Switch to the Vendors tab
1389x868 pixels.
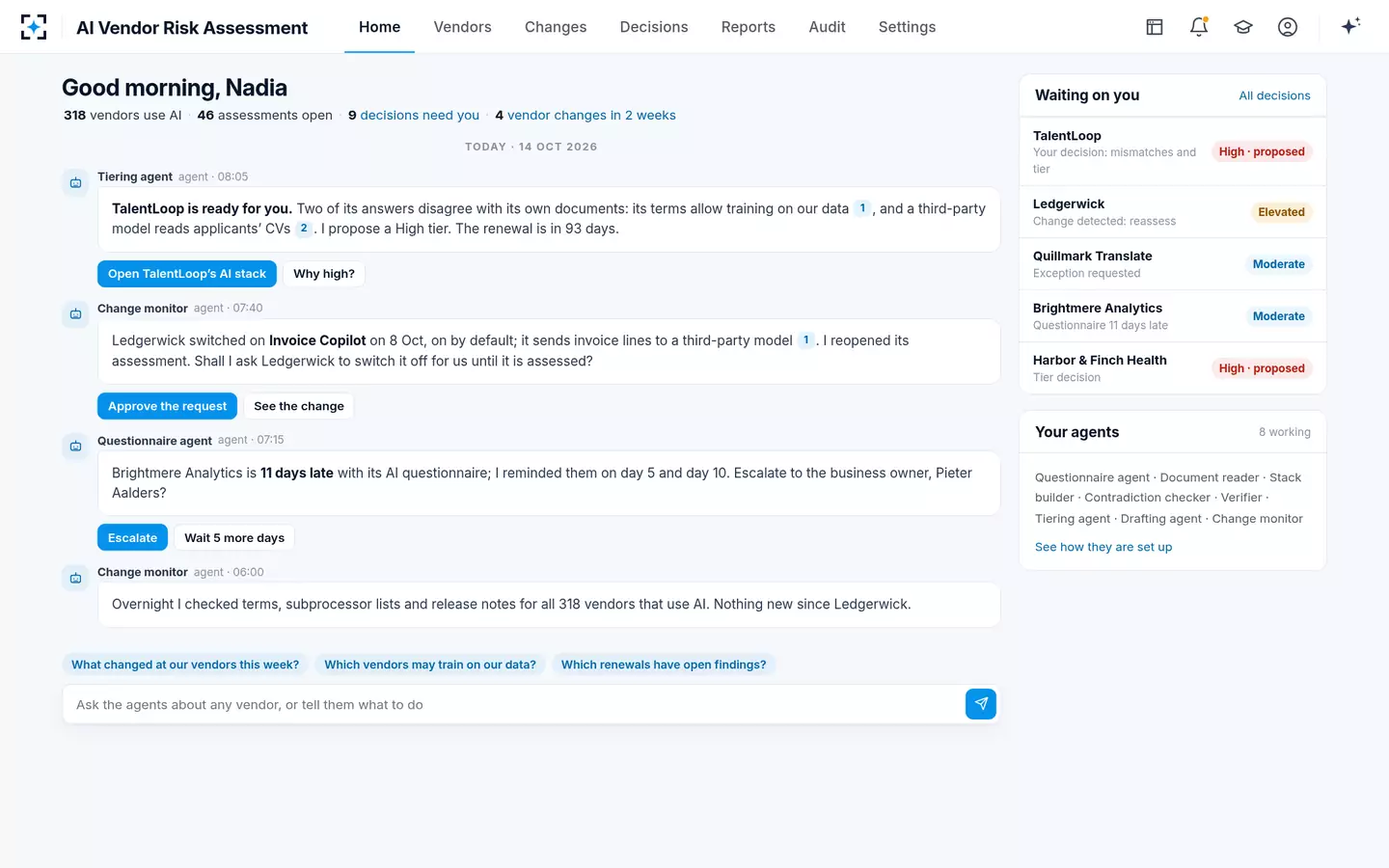[x=462, y=27]
